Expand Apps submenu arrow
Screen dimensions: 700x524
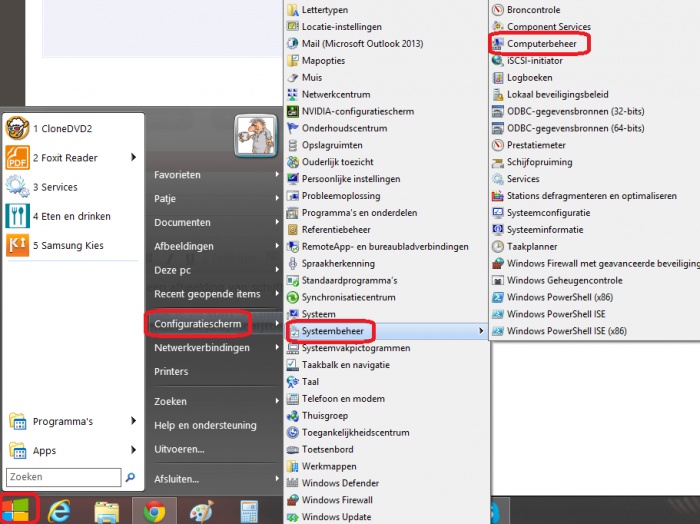click(133, 450)
